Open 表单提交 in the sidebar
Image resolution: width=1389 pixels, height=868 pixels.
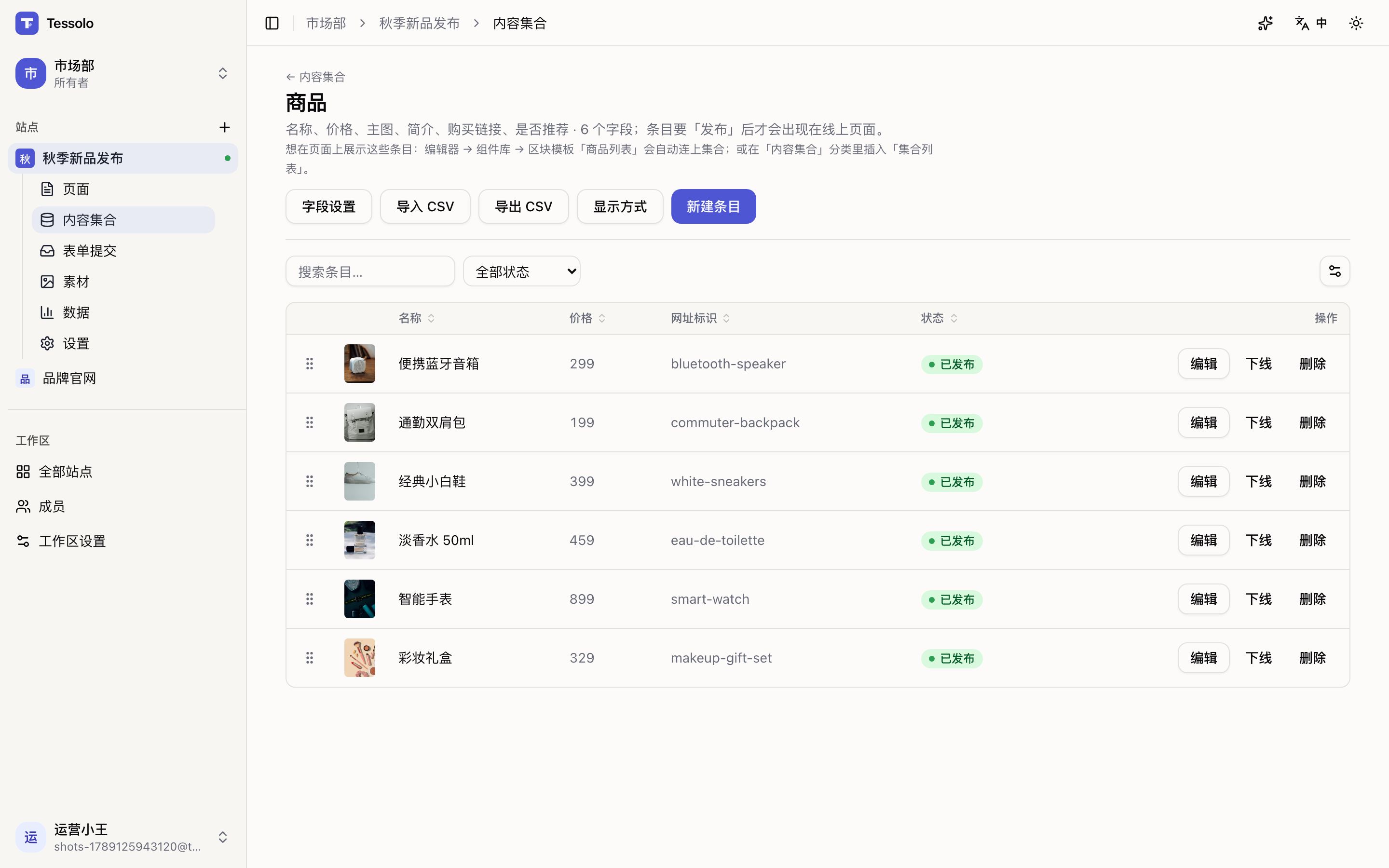click(x=123, y=251)
